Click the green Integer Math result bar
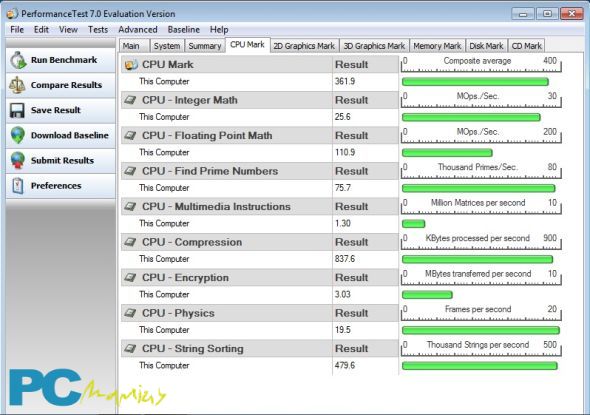The width and height of the screenshot is (590, 415). (471, 117)
